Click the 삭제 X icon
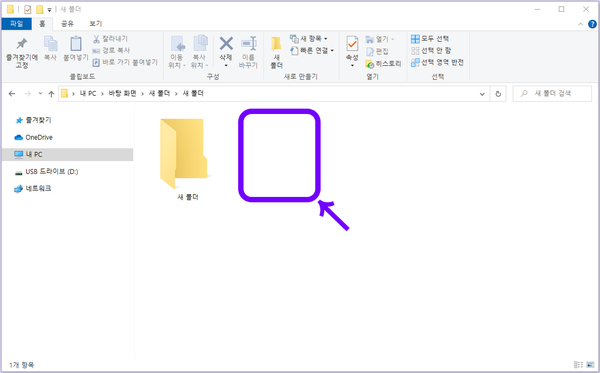Screen dimensions: 600x373 [226, 44]
